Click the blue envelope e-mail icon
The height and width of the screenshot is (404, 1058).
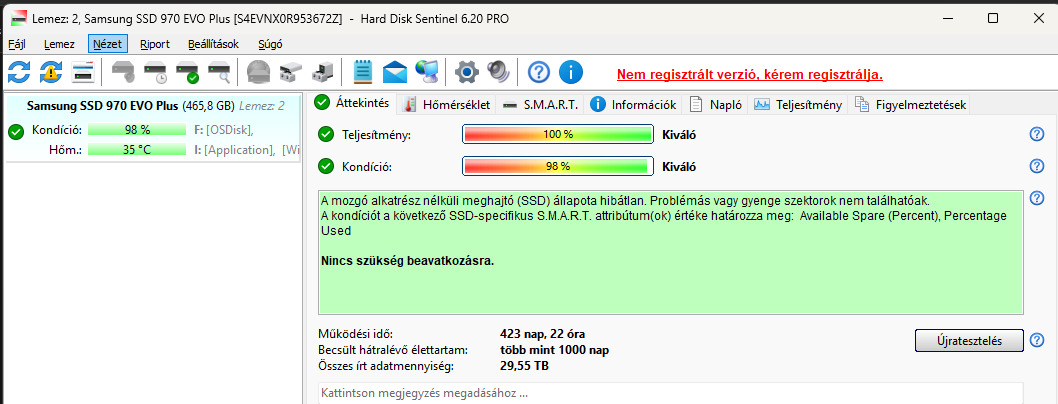coord(395,71)
